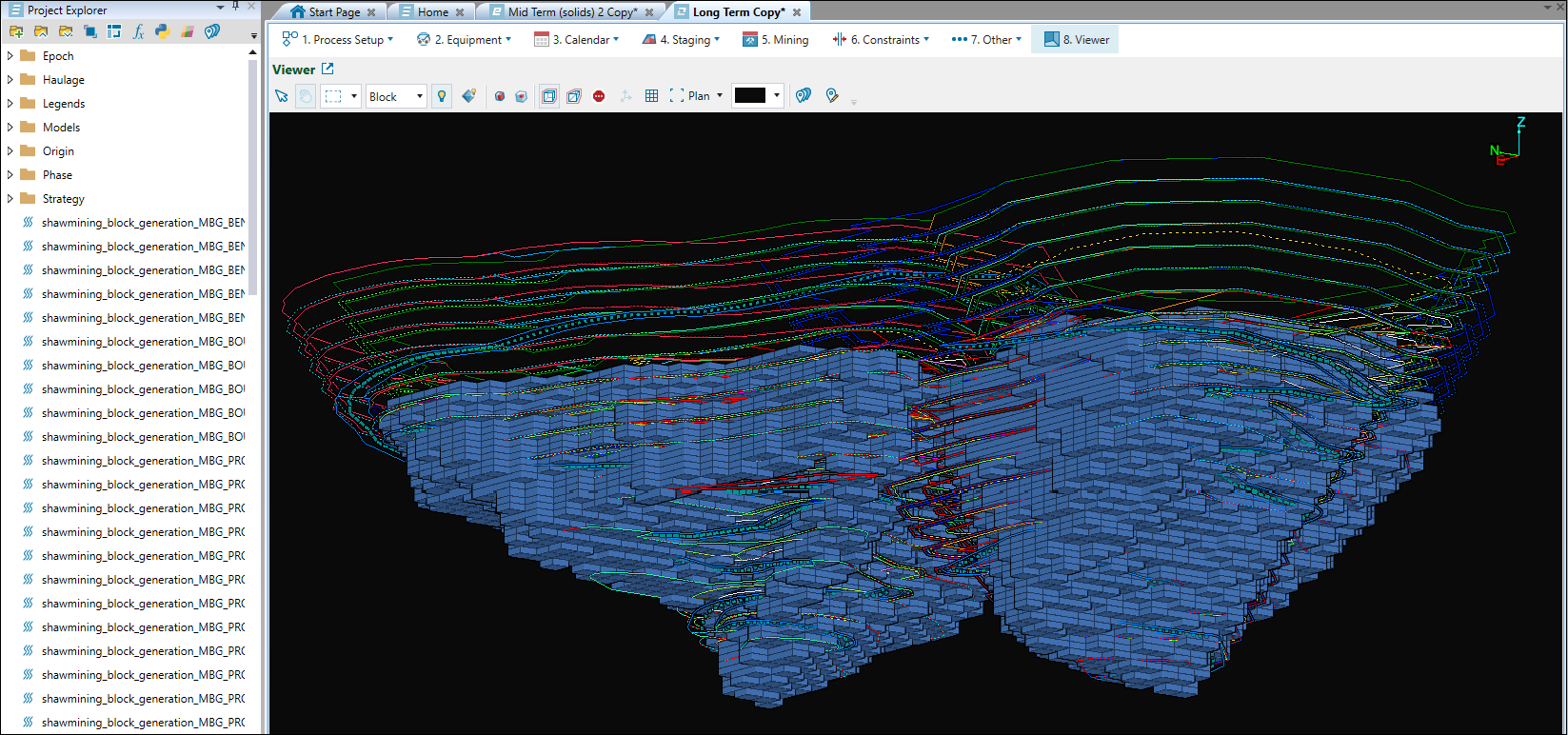1568x735 pixels.
Task: Toggle the hand pan tool
Action: 305,96
